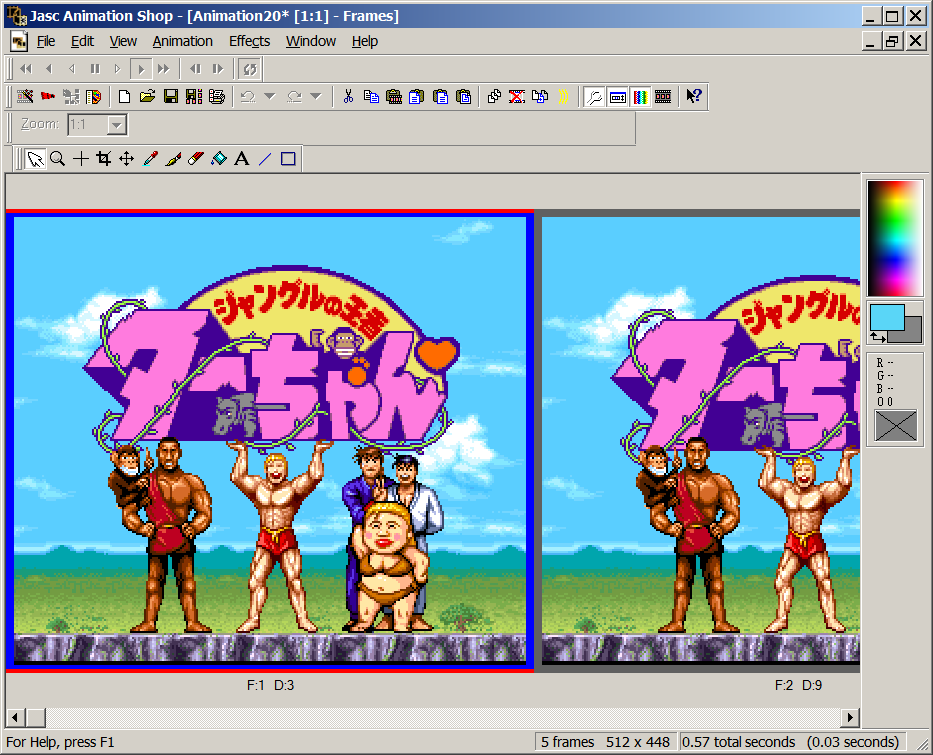Click the Redo arrow button
The image size is (933, 755).
[295, 96]
